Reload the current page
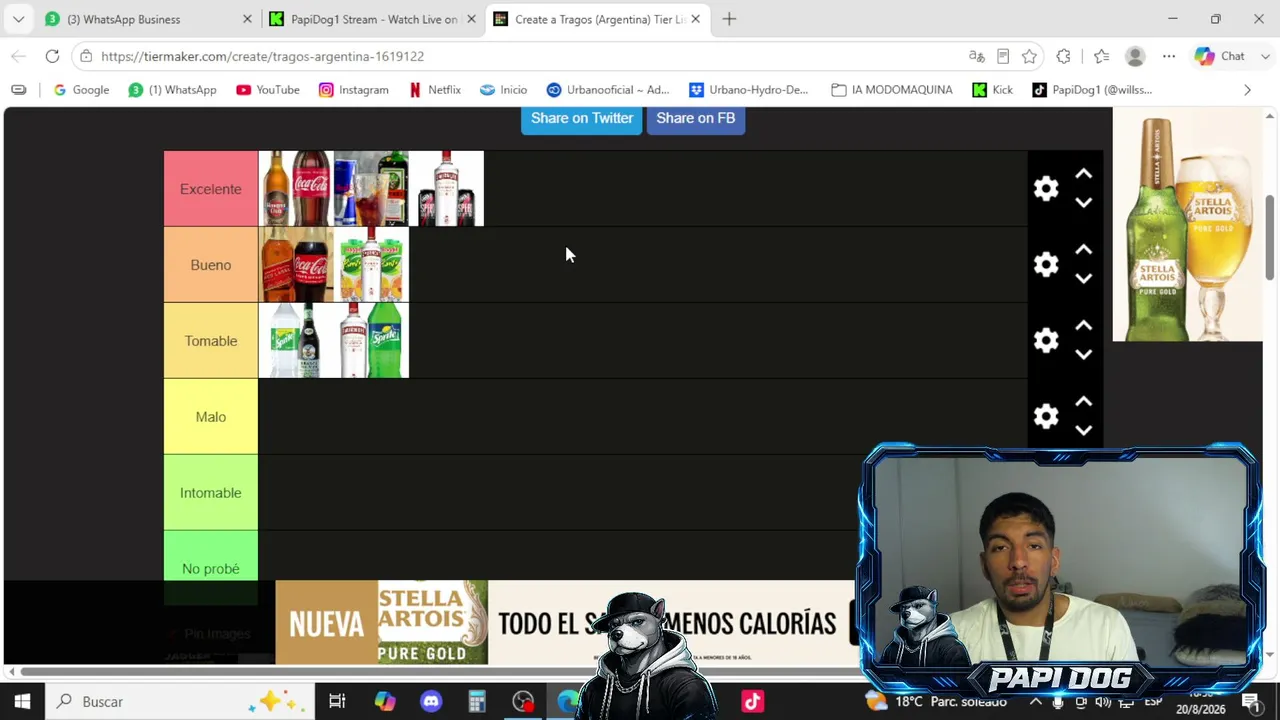The image size is (1280, 720). [x=52, y=56]
